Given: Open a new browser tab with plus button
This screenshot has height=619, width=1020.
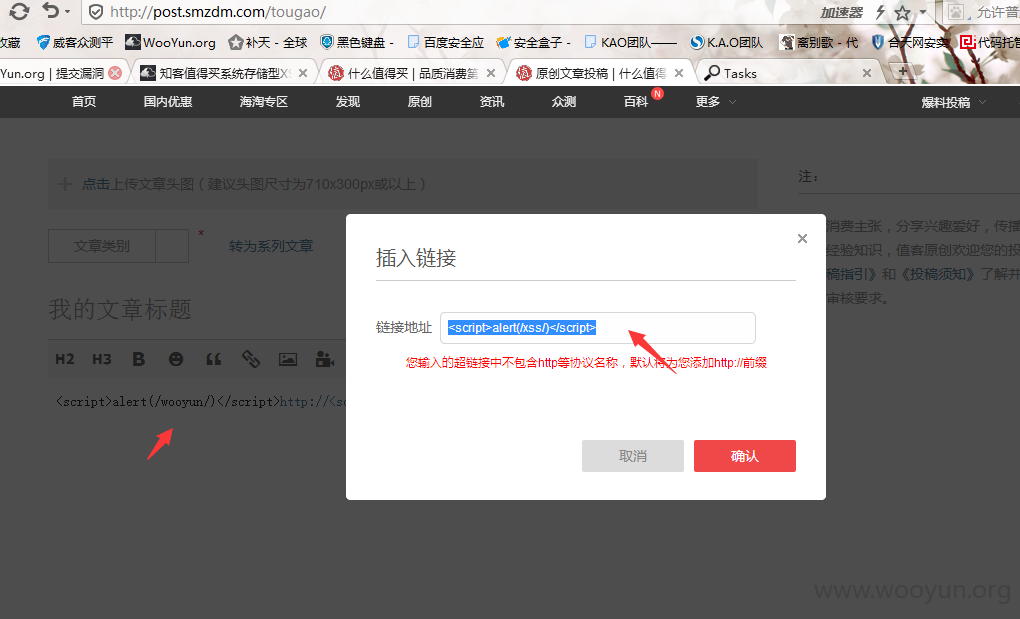Looking at the screenshot, I should click(902, 72).
